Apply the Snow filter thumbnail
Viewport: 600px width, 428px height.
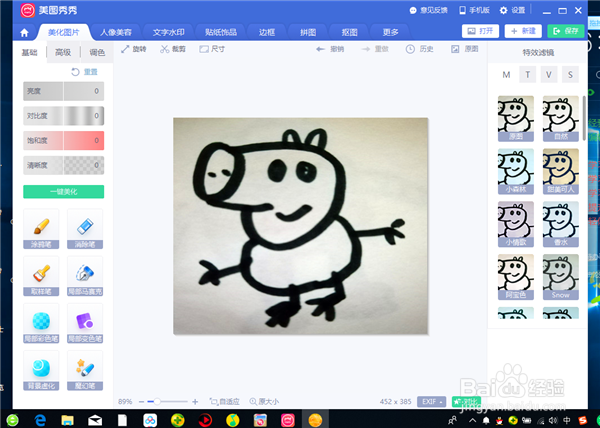point(561,277)
